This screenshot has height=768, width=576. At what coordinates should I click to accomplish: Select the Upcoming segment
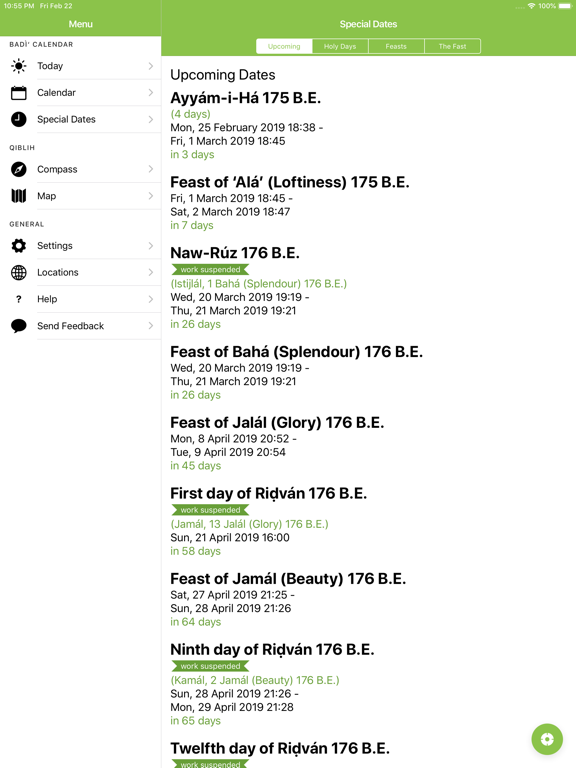(x=284, y=46)
